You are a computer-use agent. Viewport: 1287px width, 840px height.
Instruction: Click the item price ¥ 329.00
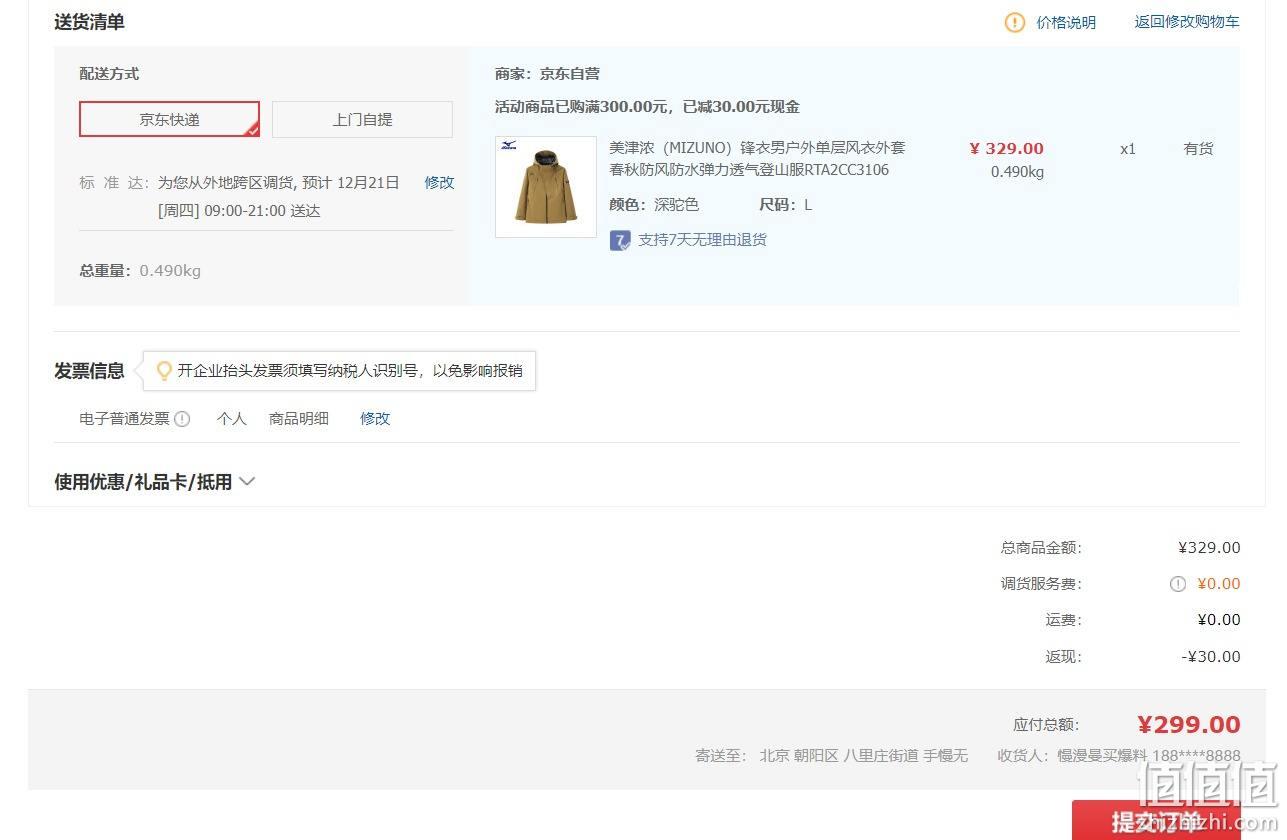[x=1006, y=149]
